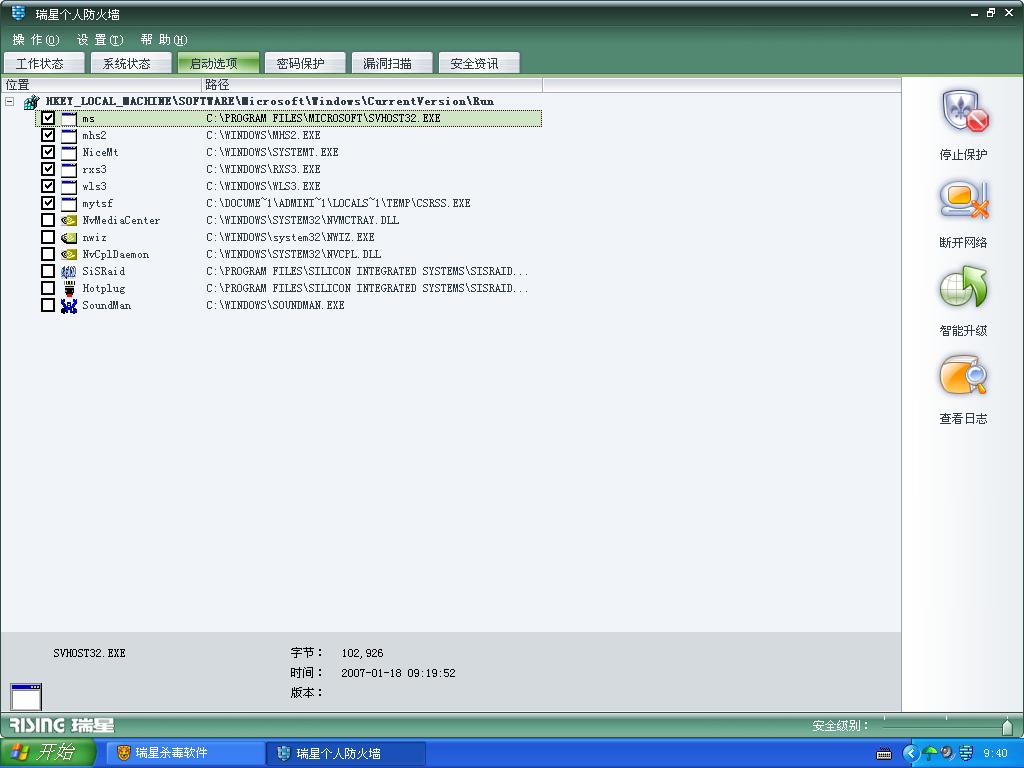Click the NVIDIA icon next to NvCplDaemon
The height and width of the screenshot is (768, 1024).
[69, 255]
